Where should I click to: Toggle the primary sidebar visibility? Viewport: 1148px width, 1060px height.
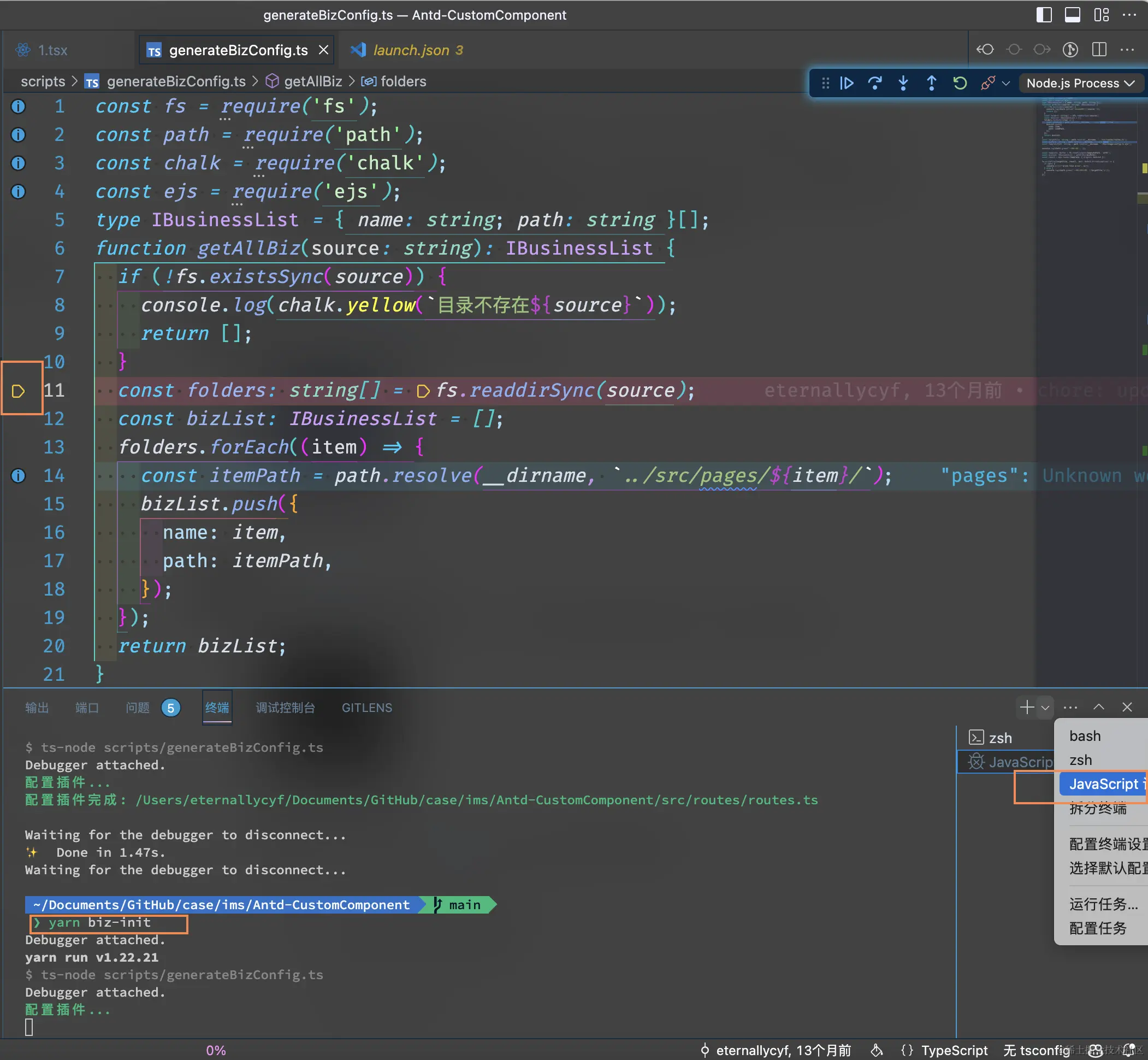coord(1044,15)
